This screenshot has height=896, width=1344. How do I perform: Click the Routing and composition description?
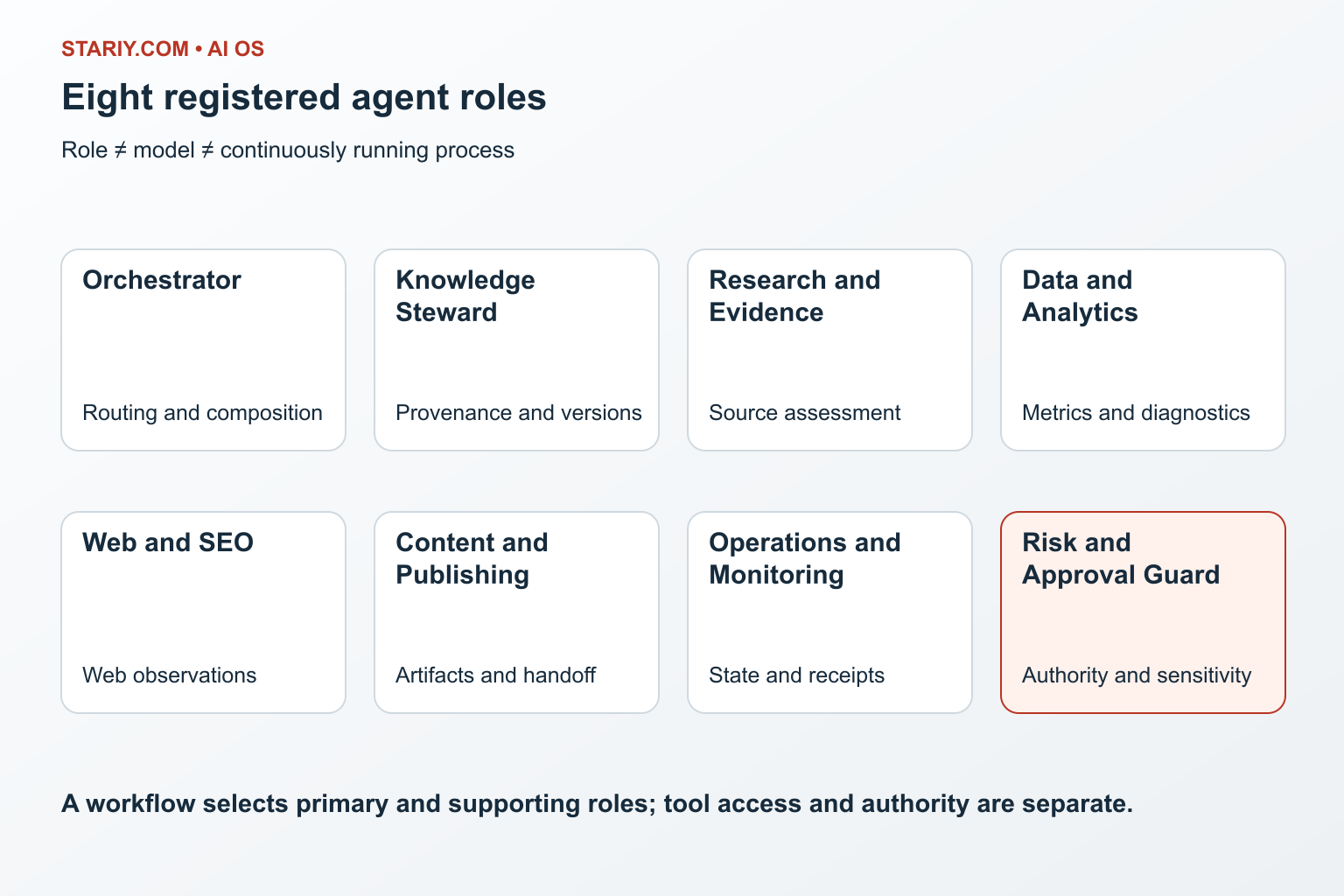(x=202, y=413)
